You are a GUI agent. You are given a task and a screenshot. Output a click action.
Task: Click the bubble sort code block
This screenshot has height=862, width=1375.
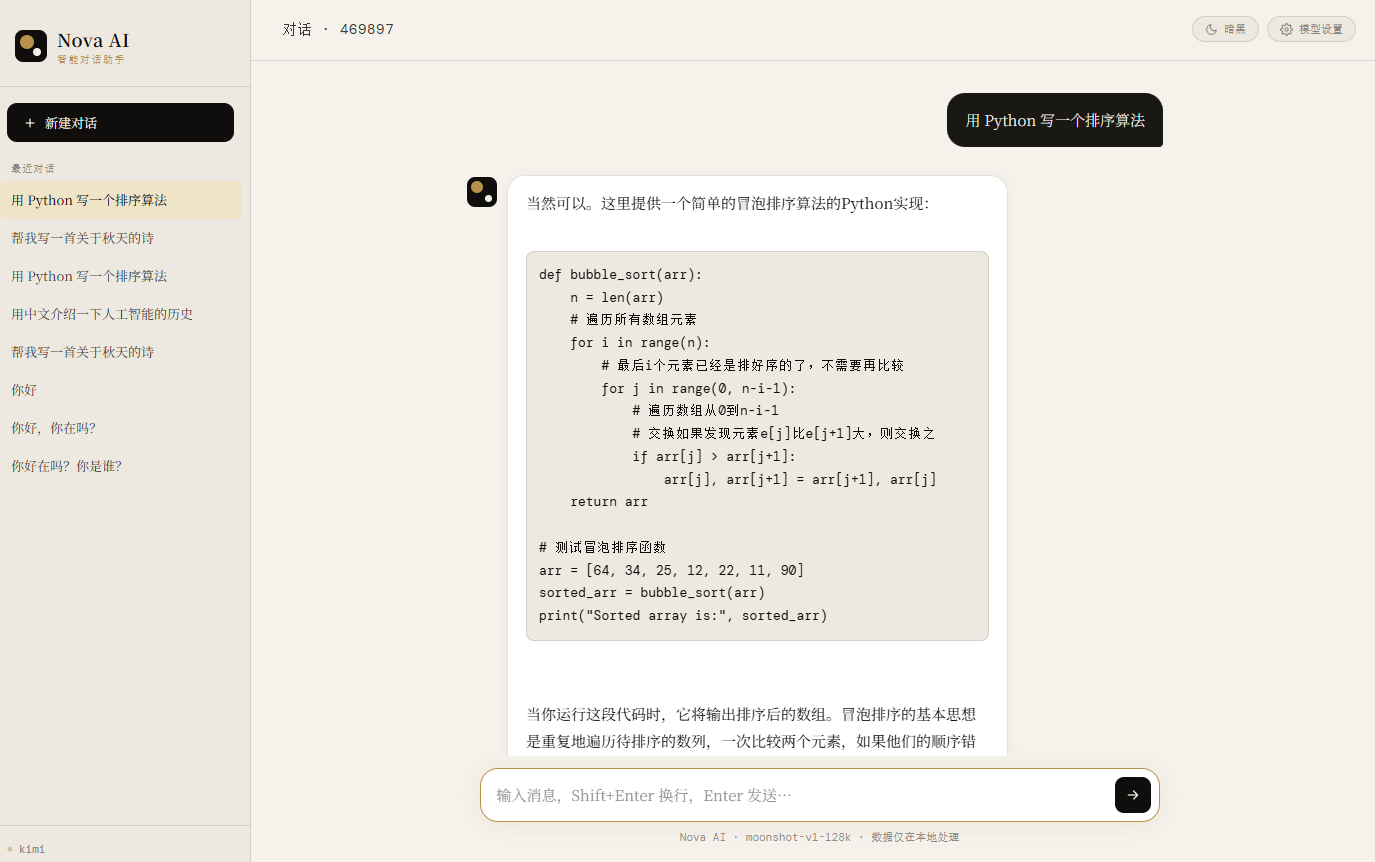tap(757, 445)
